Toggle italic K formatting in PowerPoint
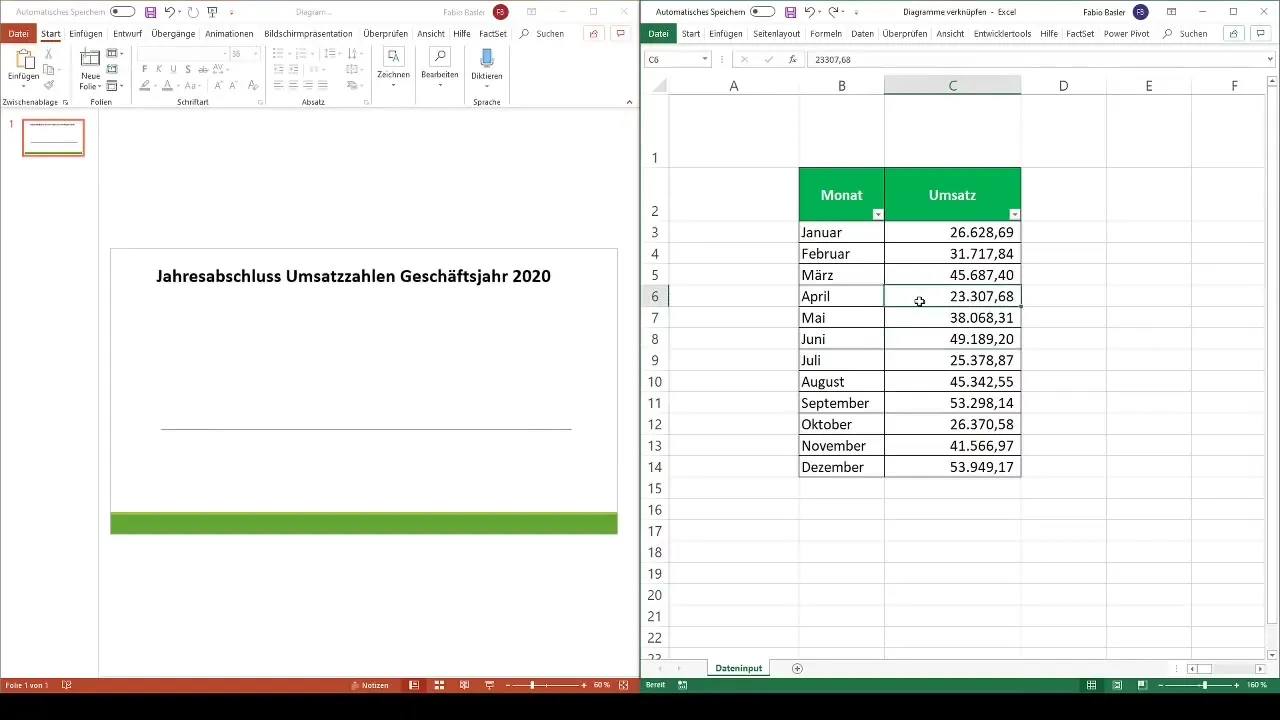The width and height of the screenshot is (1280, 720). pyautogui.click(x=159, y=70)
